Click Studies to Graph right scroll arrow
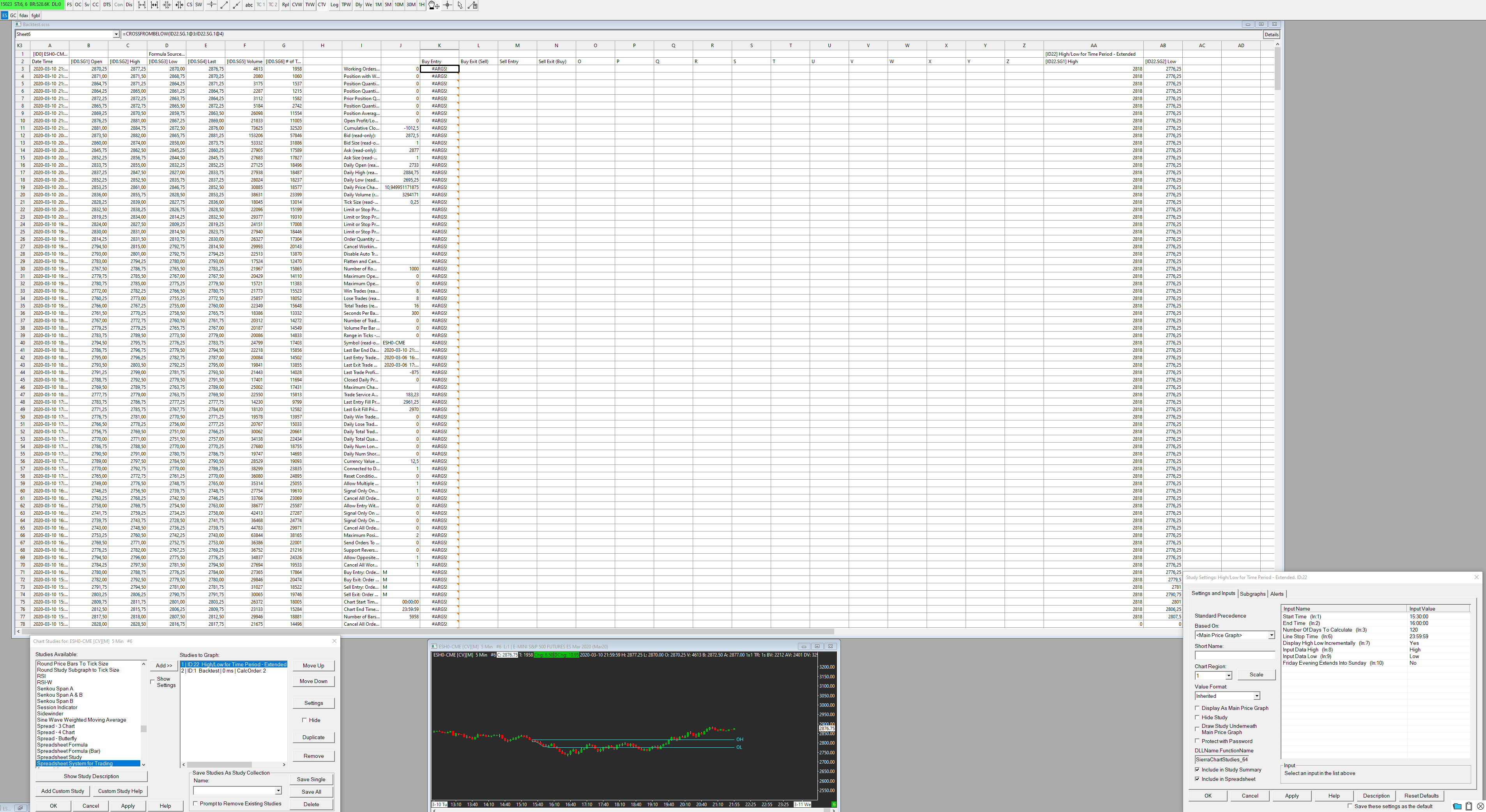This screenshot has height=812, width=1486. pos(284,765)
